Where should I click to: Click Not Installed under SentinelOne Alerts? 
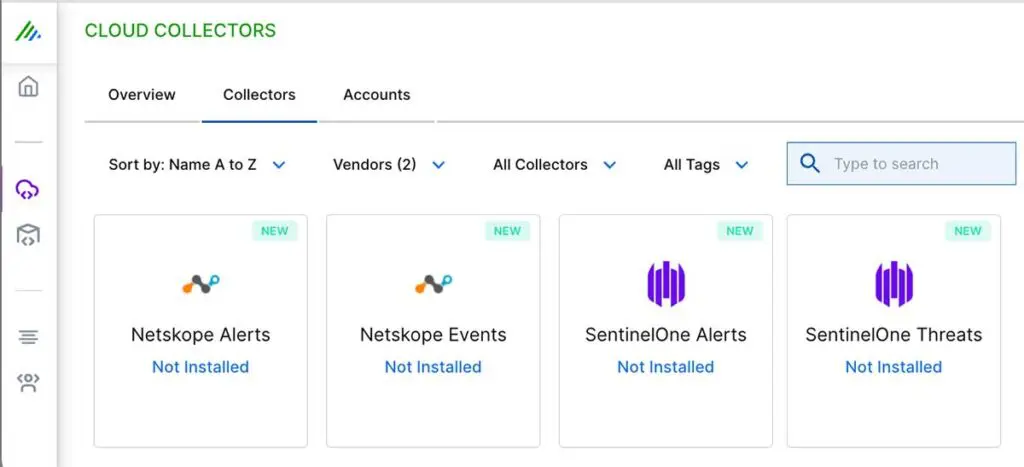point(665,367)
